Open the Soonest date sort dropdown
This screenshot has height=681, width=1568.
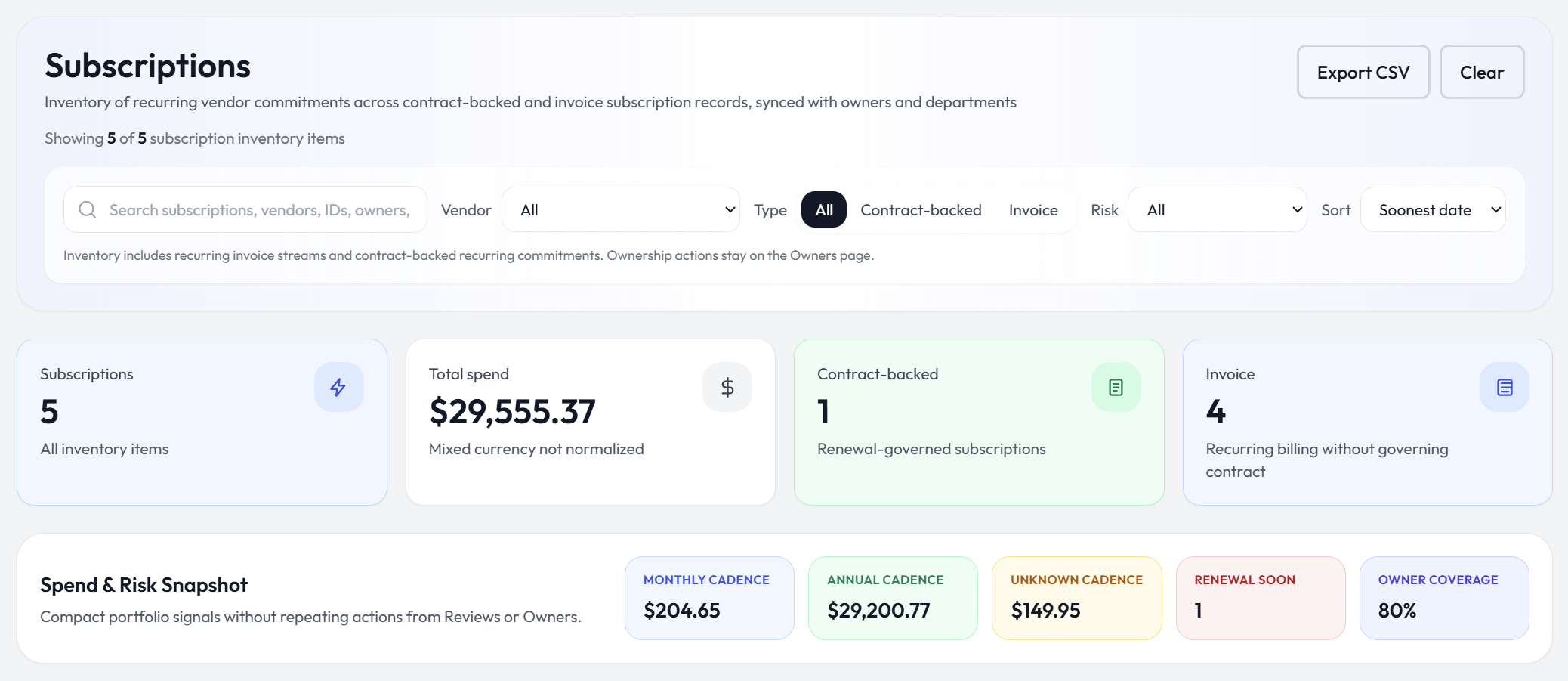1432,209
